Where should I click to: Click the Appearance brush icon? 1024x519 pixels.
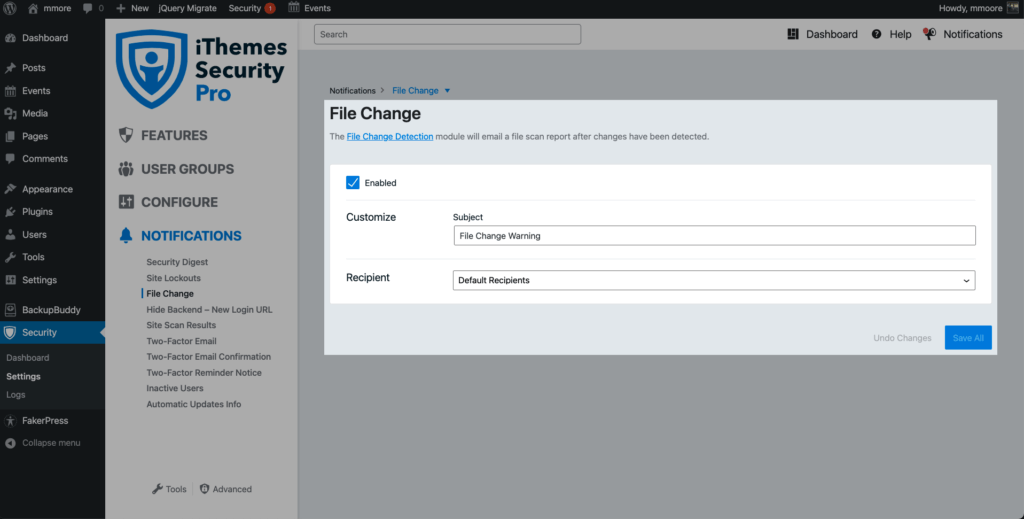tap(10, 189)
